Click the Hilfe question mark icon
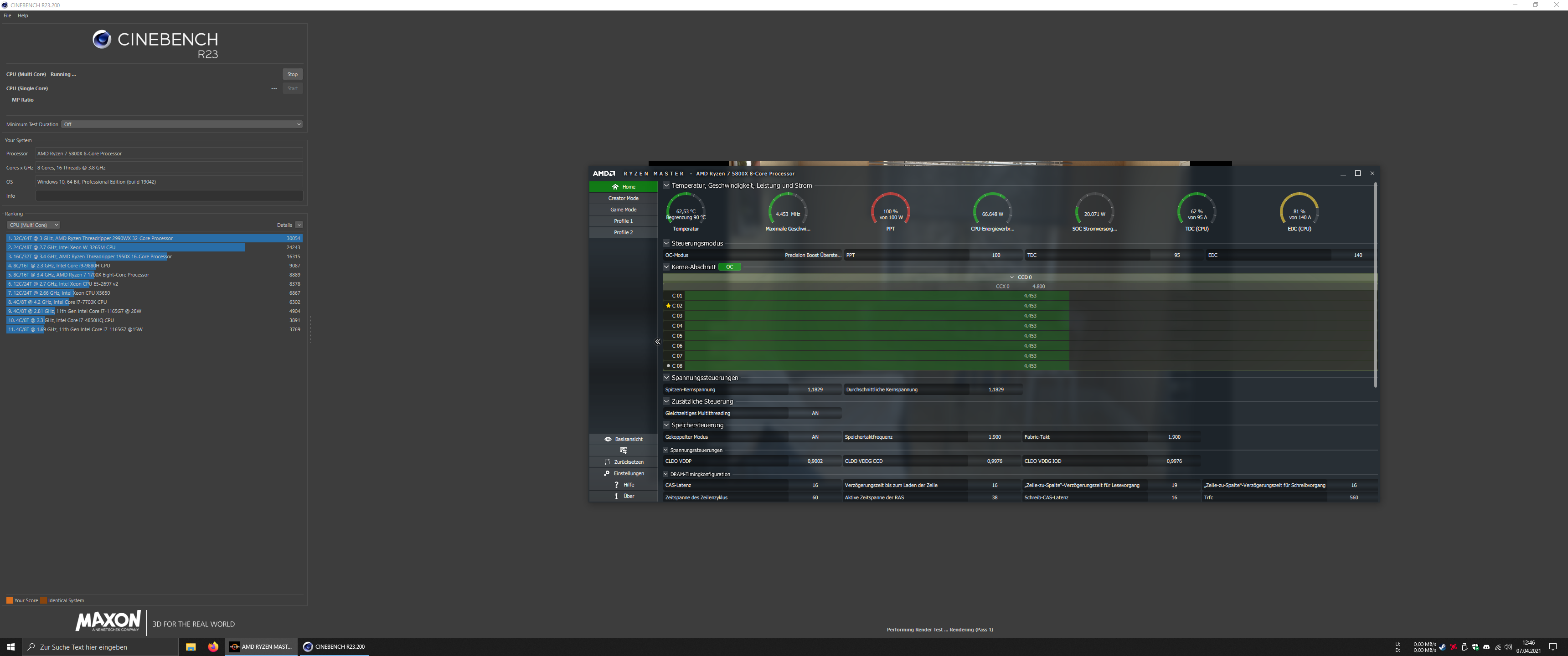 [616, 485]
